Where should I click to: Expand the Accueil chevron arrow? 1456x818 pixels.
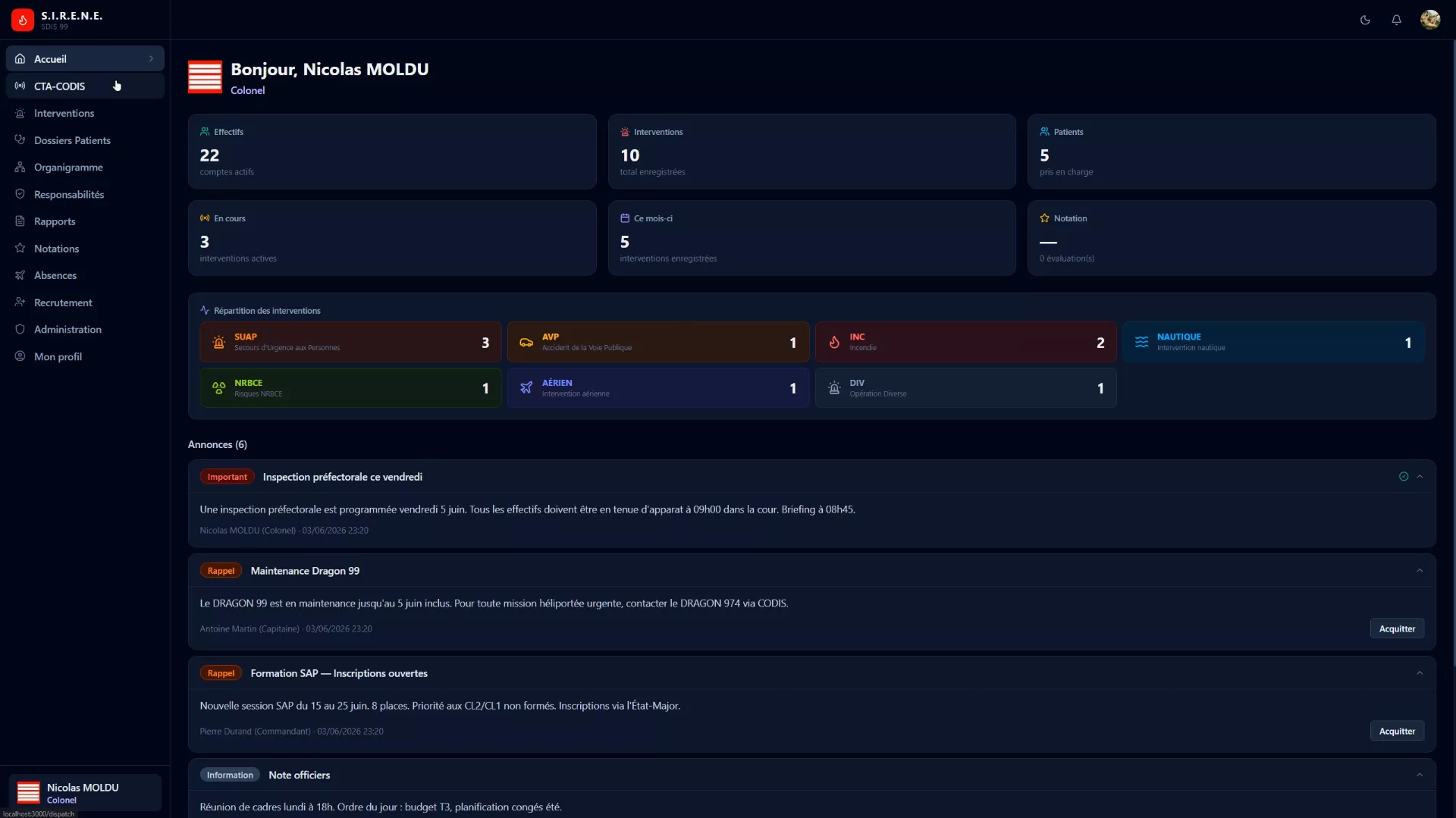pyautogui.click(x=151, y=59)
